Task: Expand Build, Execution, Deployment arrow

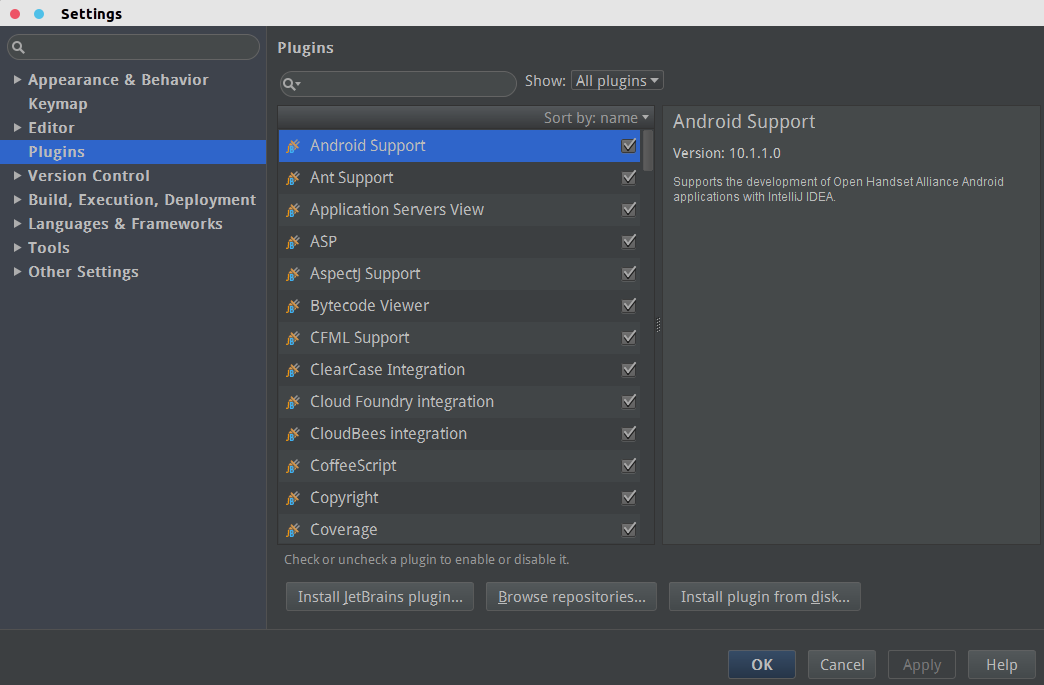Action: click(17, 200)
